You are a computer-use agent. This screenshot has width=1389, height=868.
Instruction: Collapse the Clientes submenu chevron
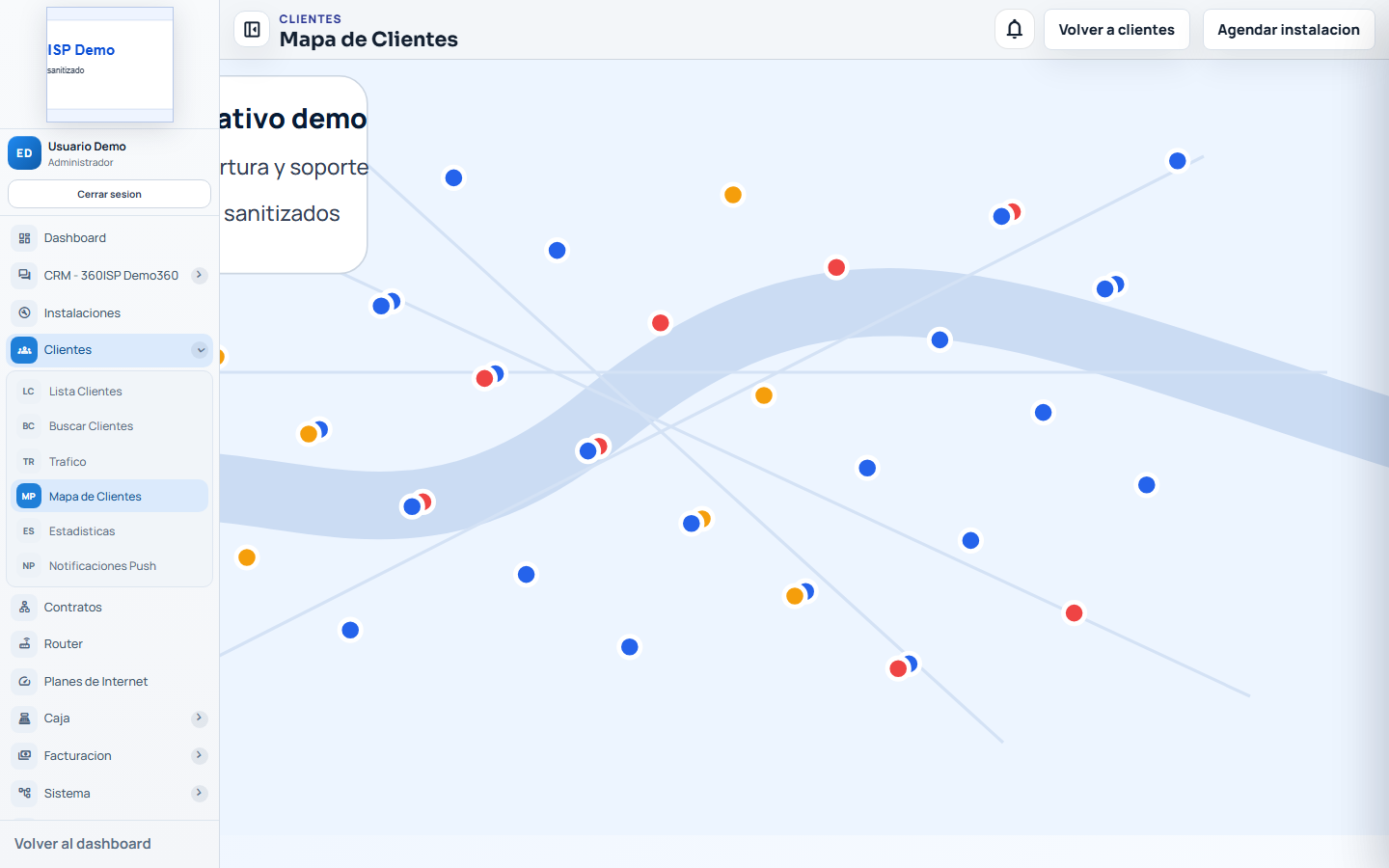[200, 350]
